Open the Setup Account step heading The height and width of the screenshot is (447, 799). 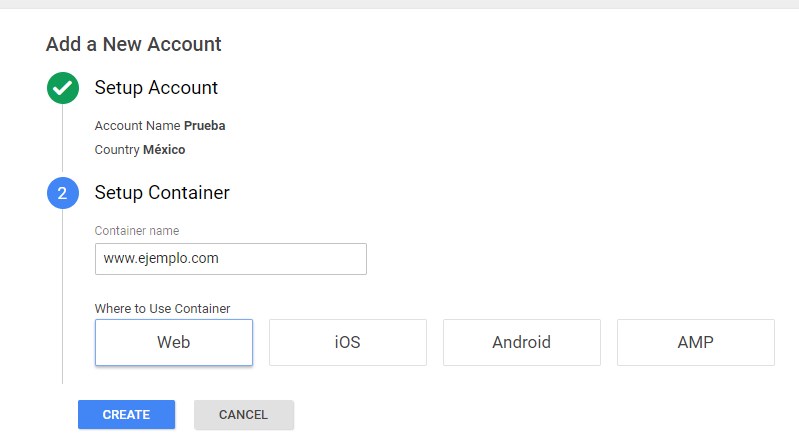156,88
